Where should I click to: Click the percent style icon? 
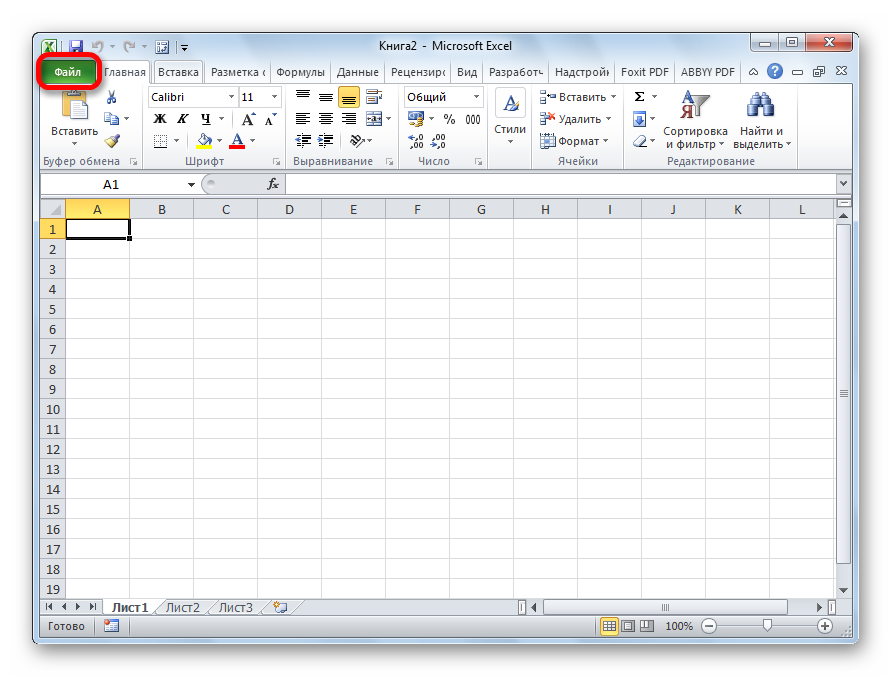tap(449, 119)
